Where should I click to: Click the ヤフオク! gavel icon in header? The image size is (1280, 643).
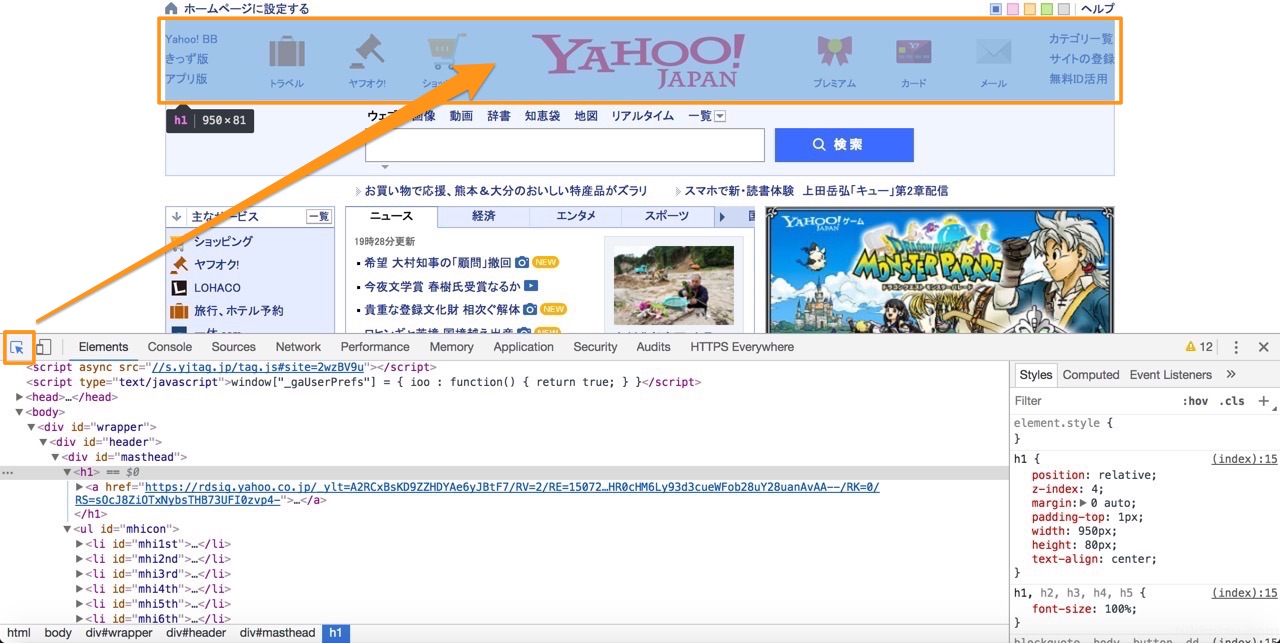pos(367,53)
